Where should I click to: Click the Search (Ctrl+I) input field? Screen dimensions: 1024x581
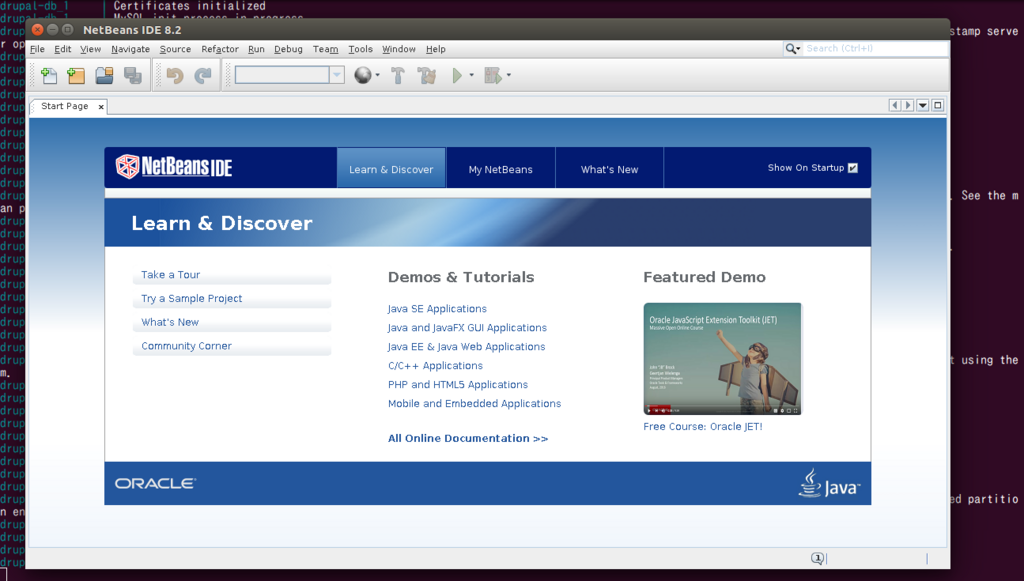875,48
